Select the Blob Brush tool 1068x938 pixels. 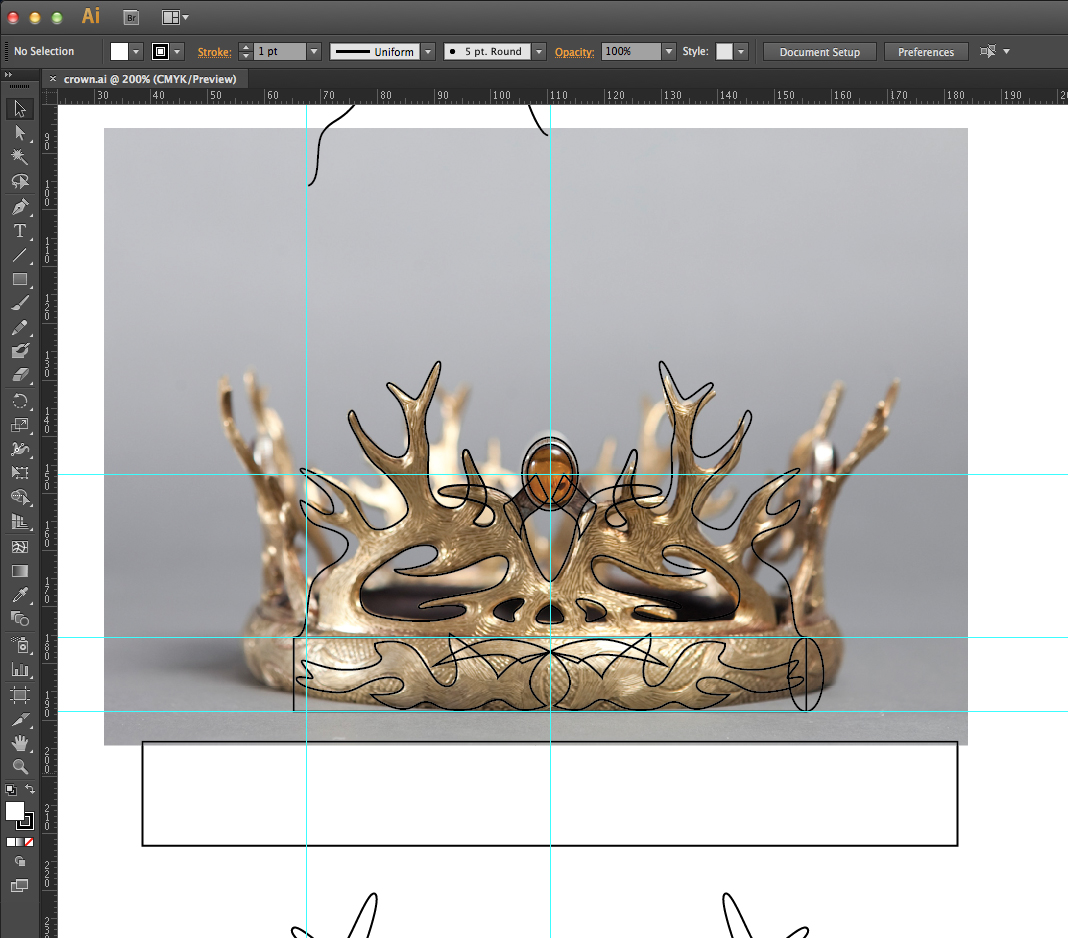tap(20, 351)
